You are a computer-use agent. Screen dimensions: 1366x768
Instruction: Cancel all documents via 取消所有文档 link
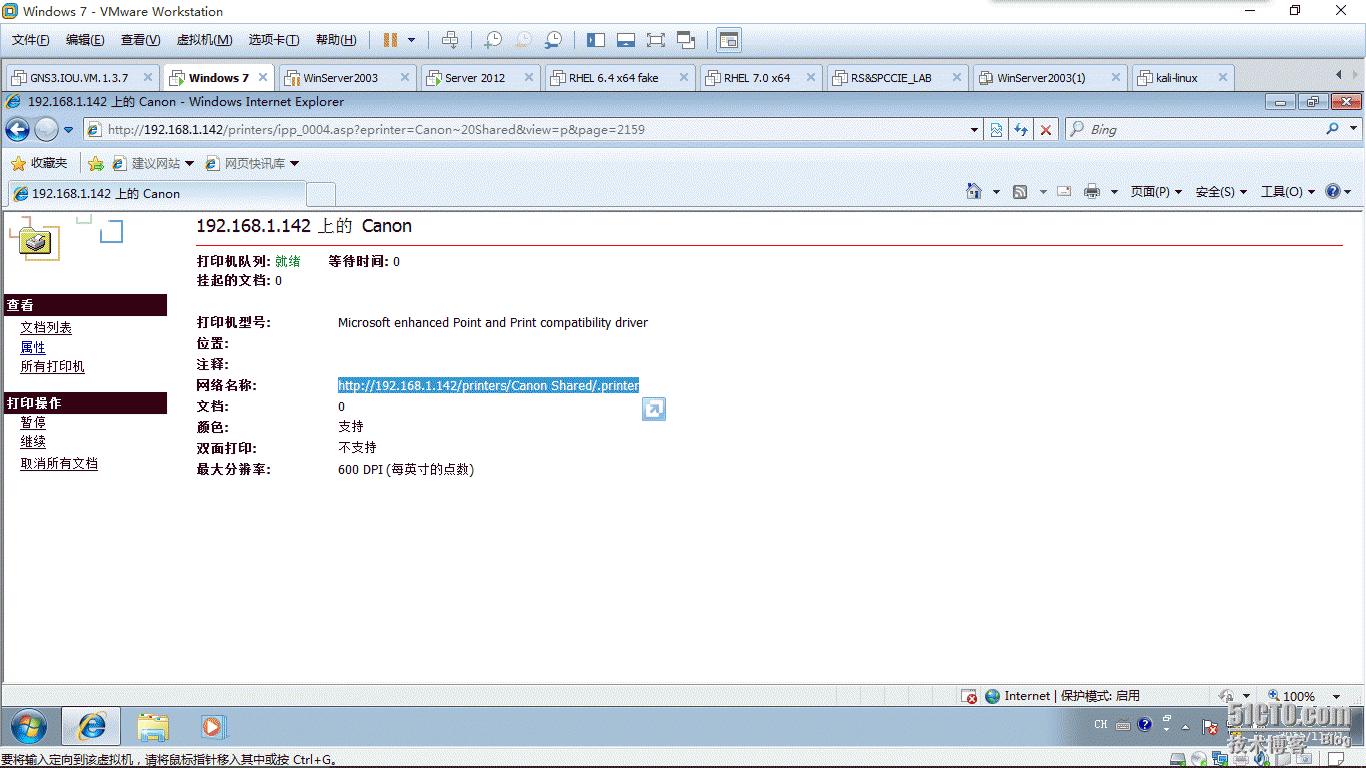pyautogui.click(x=58, y=463)
